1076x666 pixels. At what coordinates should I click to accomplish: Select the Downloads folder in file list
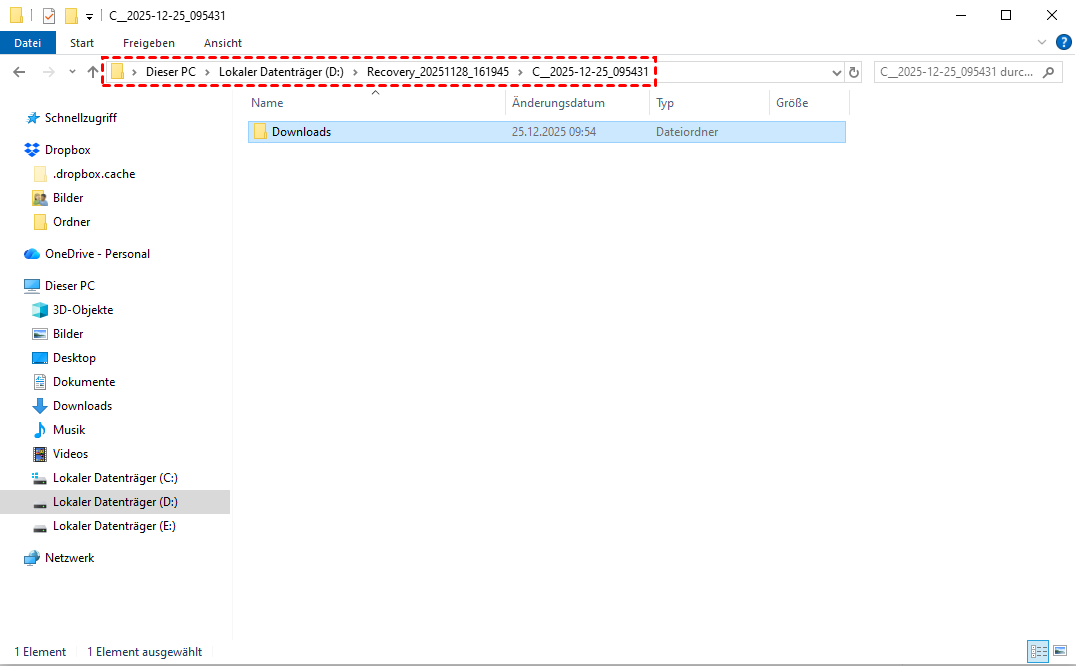301,132
